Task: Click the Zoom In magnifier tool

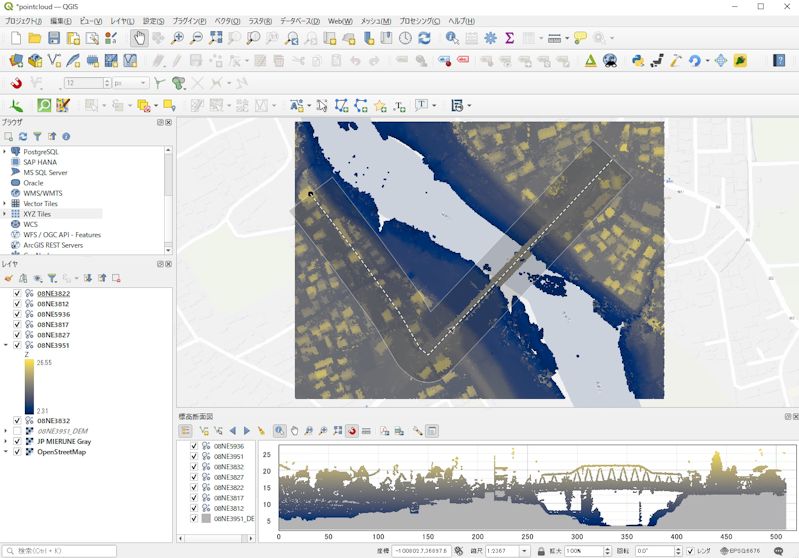Action: [177, 38]
